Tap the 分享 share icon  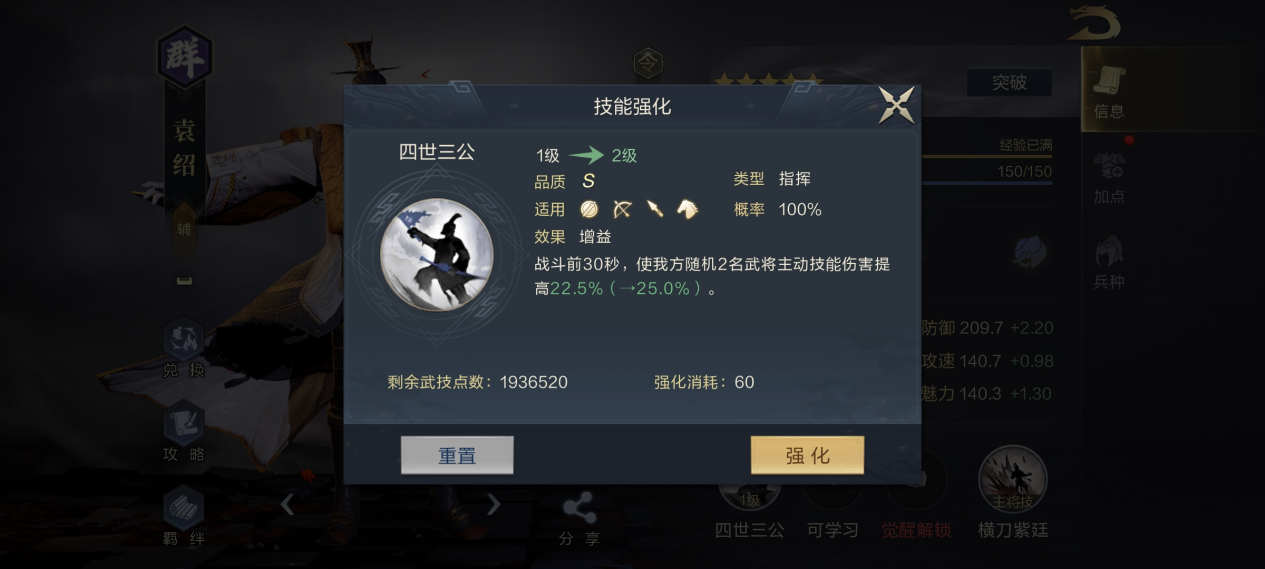pos(579,518)
